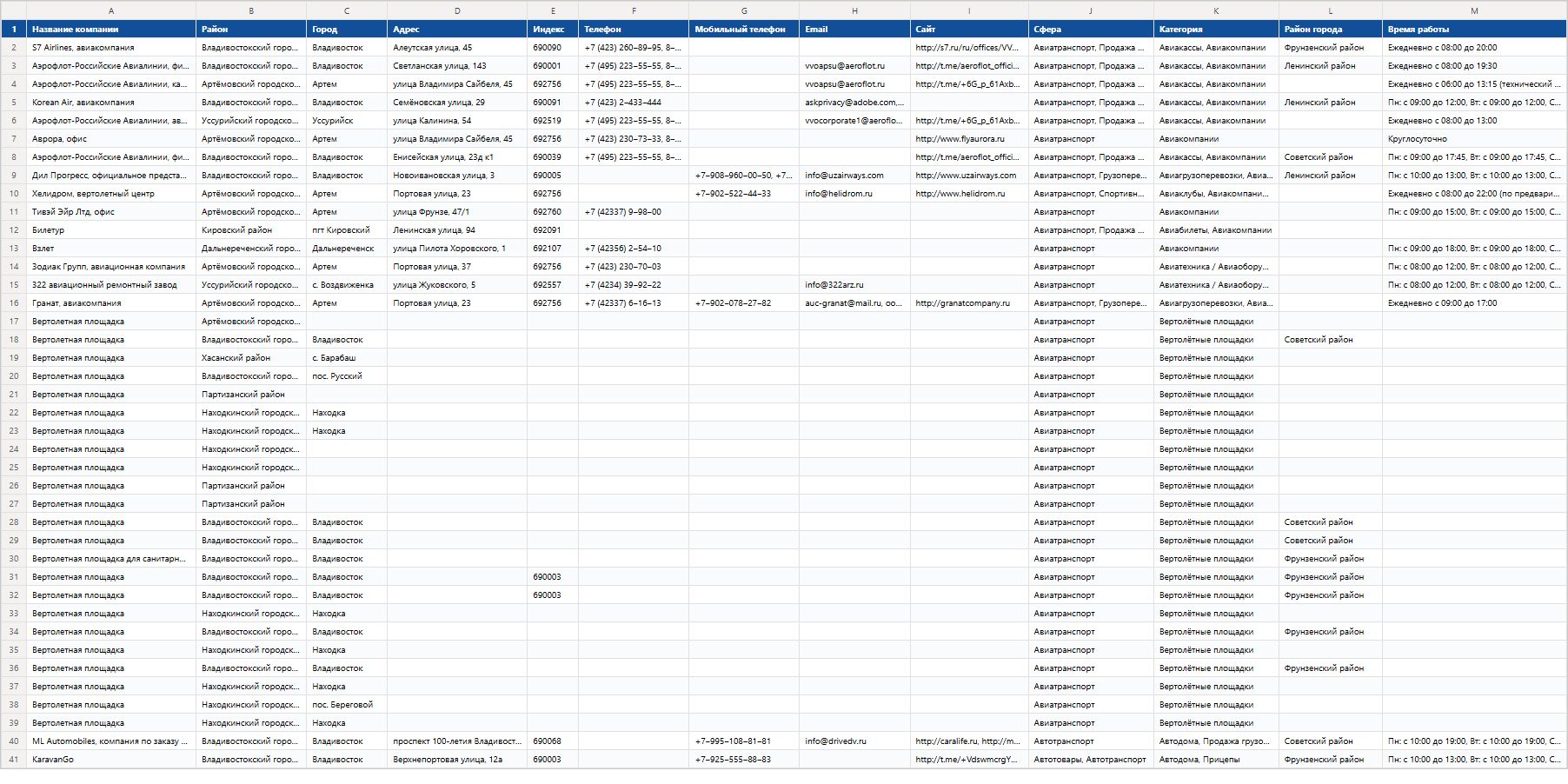Screen dimensions: 1568x784
Task: Click the address 'улица Жуковского, 5'
Action: pos(457,285)
